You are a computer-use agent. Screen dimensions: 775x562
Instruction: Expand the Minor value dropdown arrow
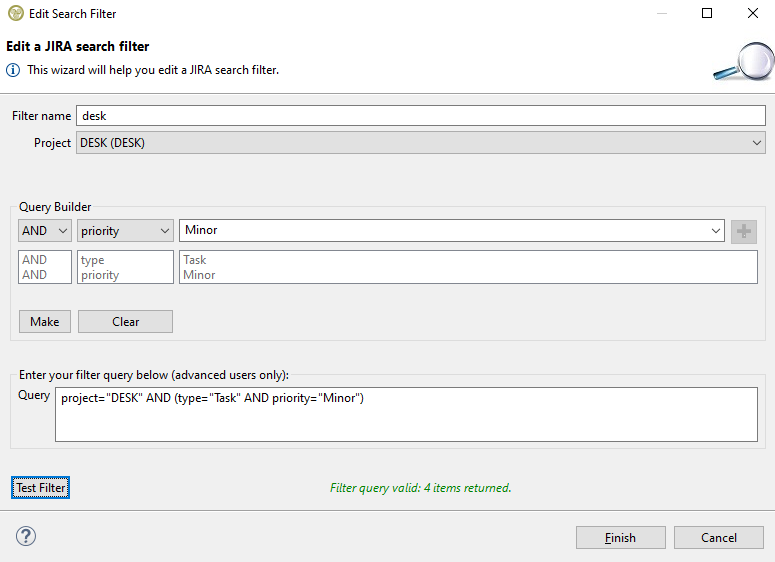click(x=716, y=231)
